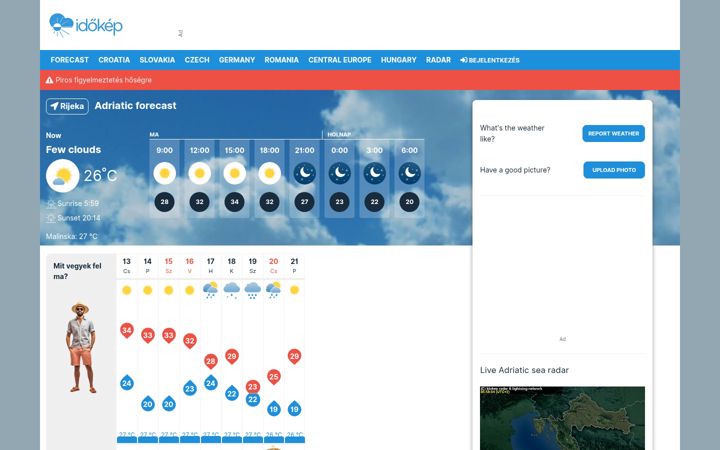720x450 pixels.
Task: Open CENTRAL EUROPE menu item
Action: click(340, 60)
